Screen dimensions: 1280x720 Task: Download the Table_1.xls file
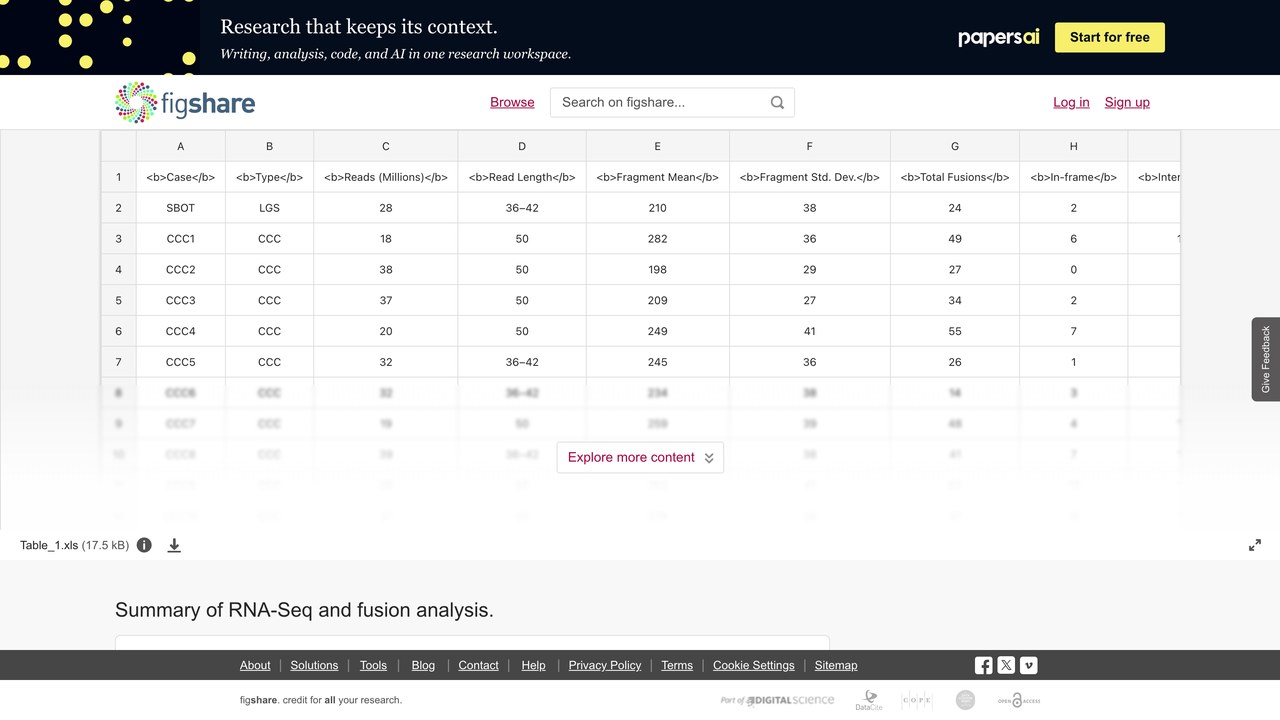(174, 545)
